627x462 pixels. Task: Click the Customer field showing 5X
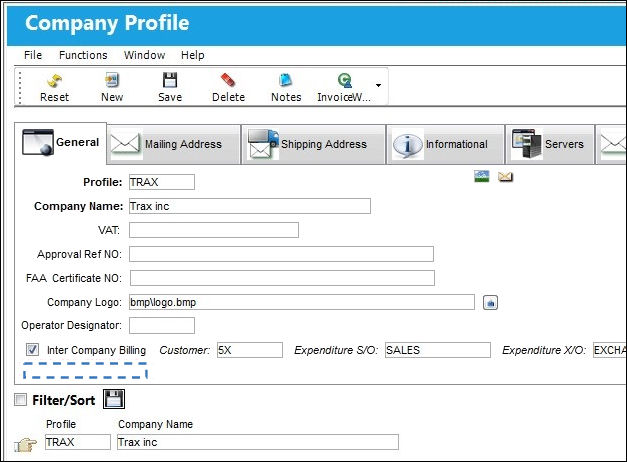tap(250, 350)
